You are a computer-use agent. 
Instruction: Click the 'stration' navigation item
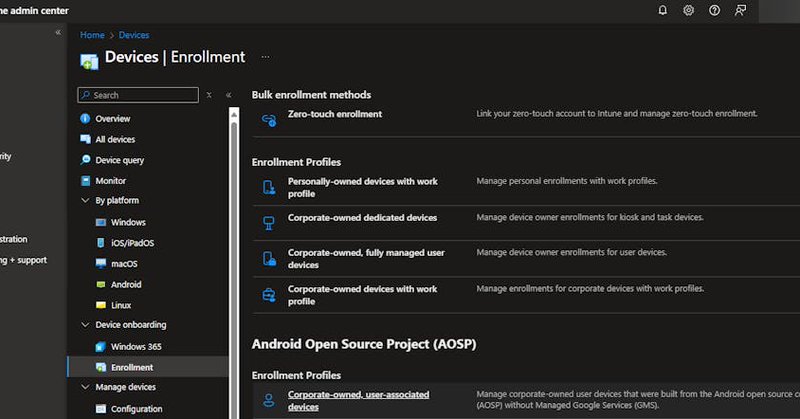coord(14,239)
